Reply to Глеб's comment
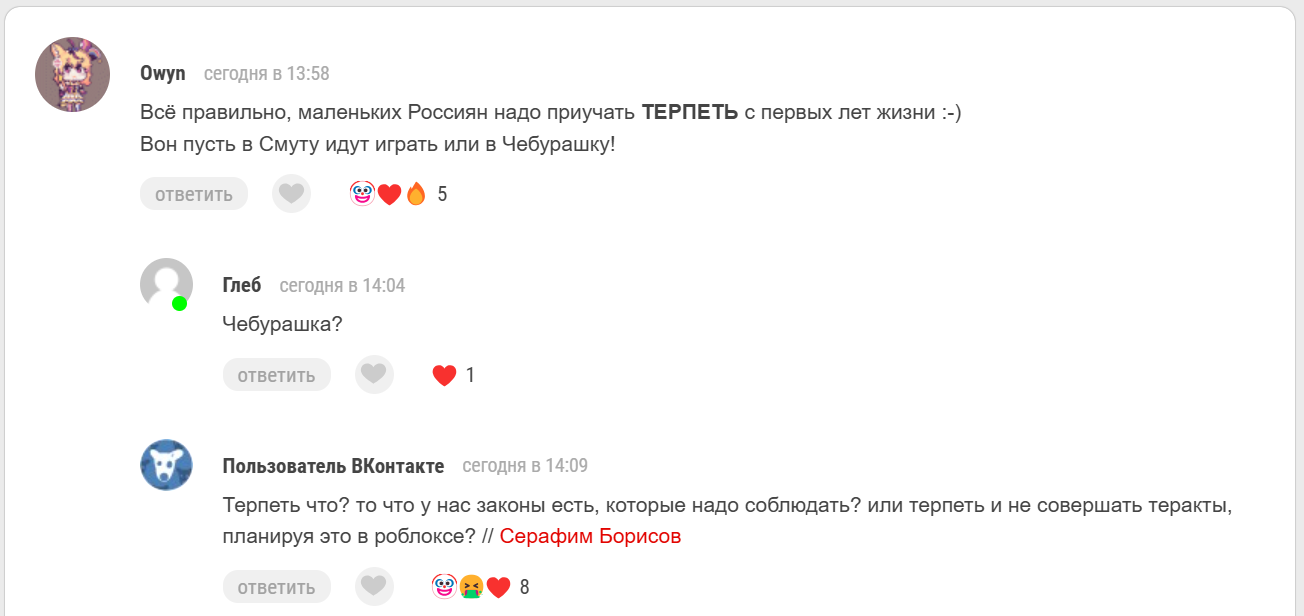The image size is (1304, 616). click(x=276, y=375)
